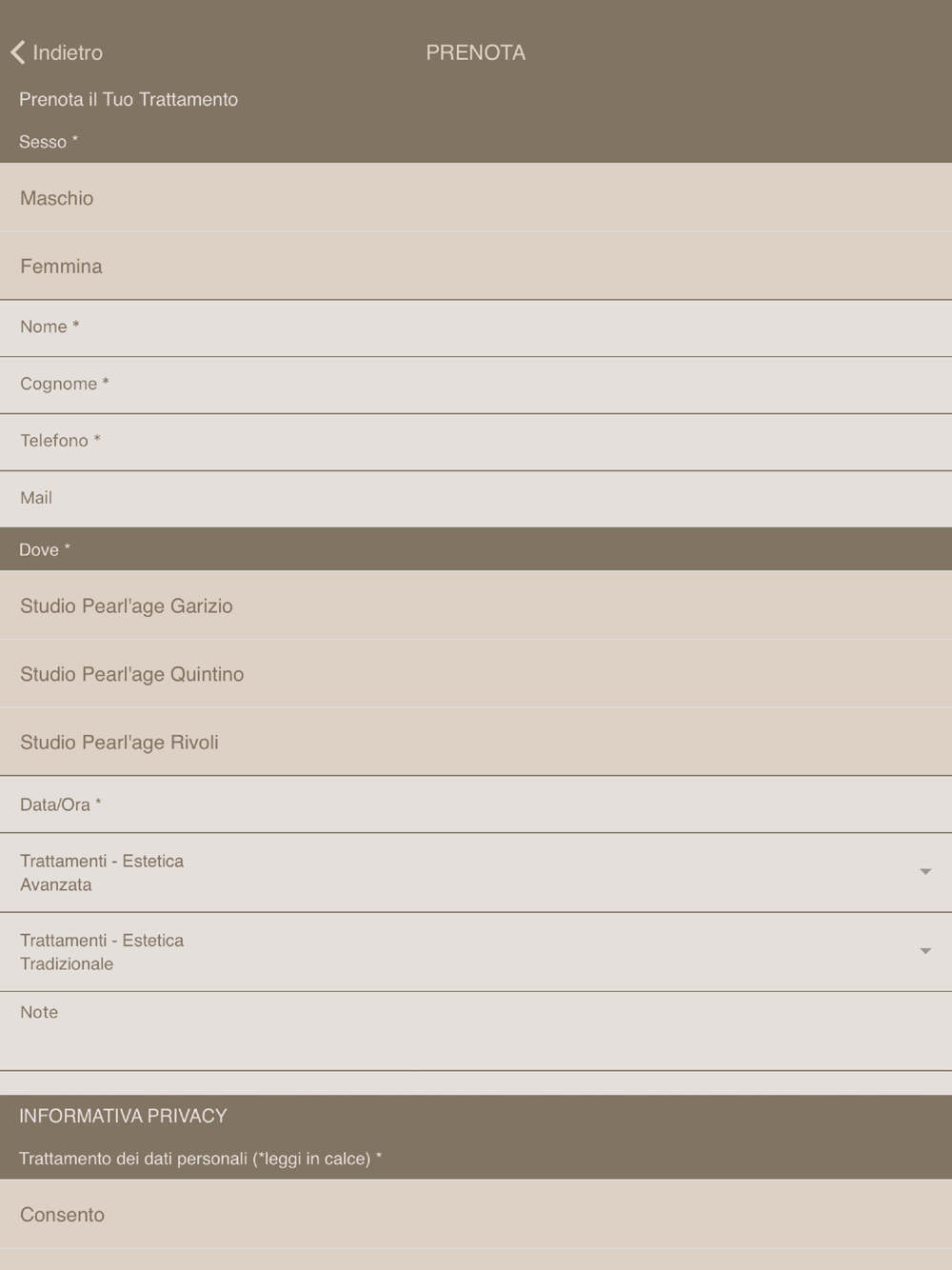Click the PRENOTA page title

(475, 52)
